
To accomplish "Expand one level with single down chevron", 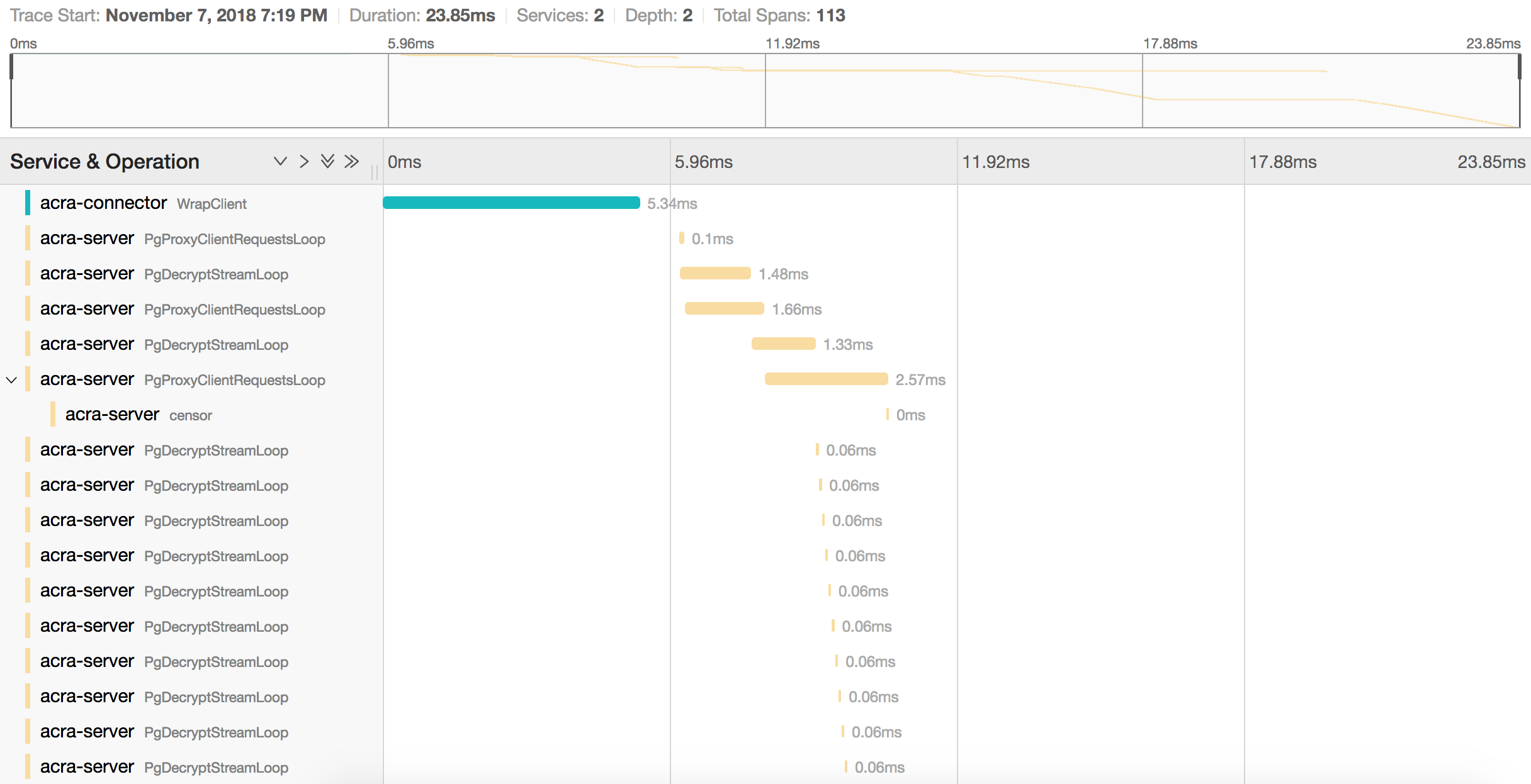I will [280, 162].
